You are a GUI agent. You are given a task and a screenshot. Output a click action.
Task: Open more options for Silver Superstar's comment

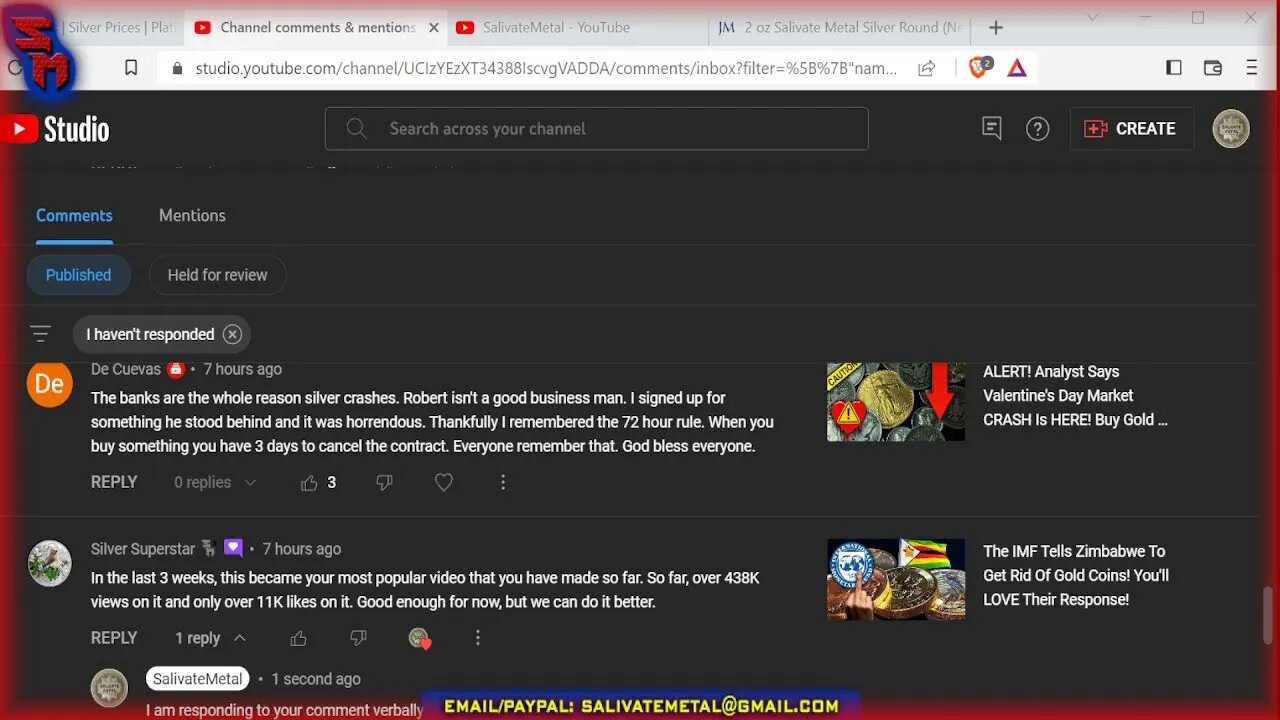click(x=478, y=638)
